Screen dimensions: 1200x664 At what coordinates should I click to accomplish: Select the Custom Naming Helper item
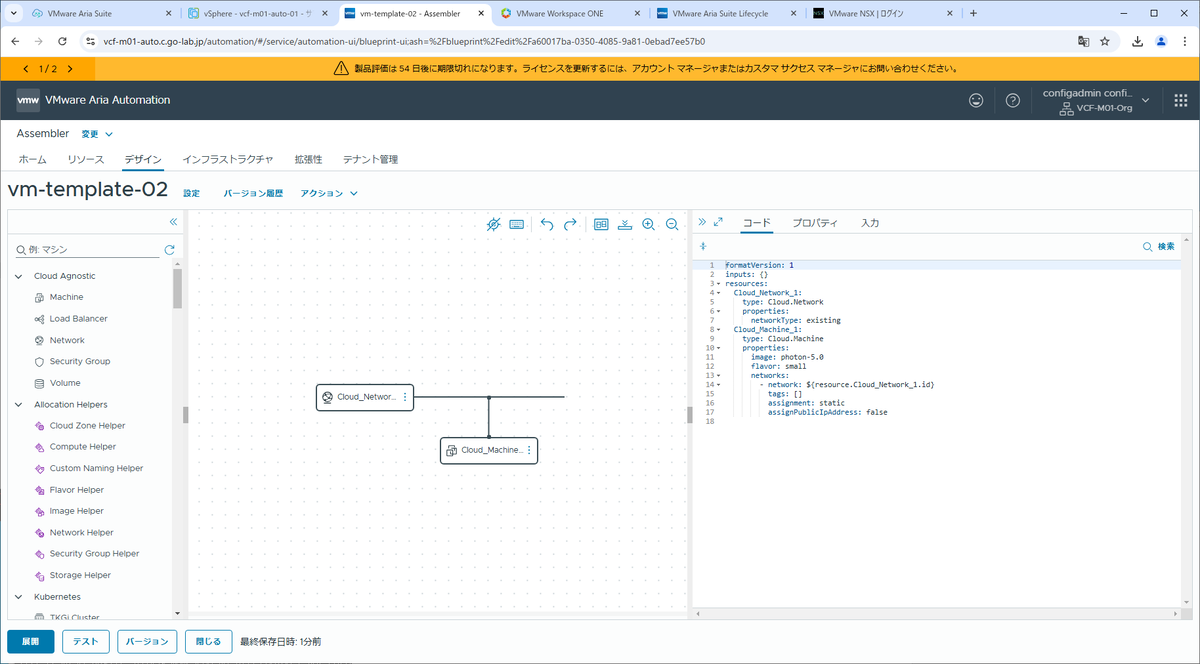96,468
